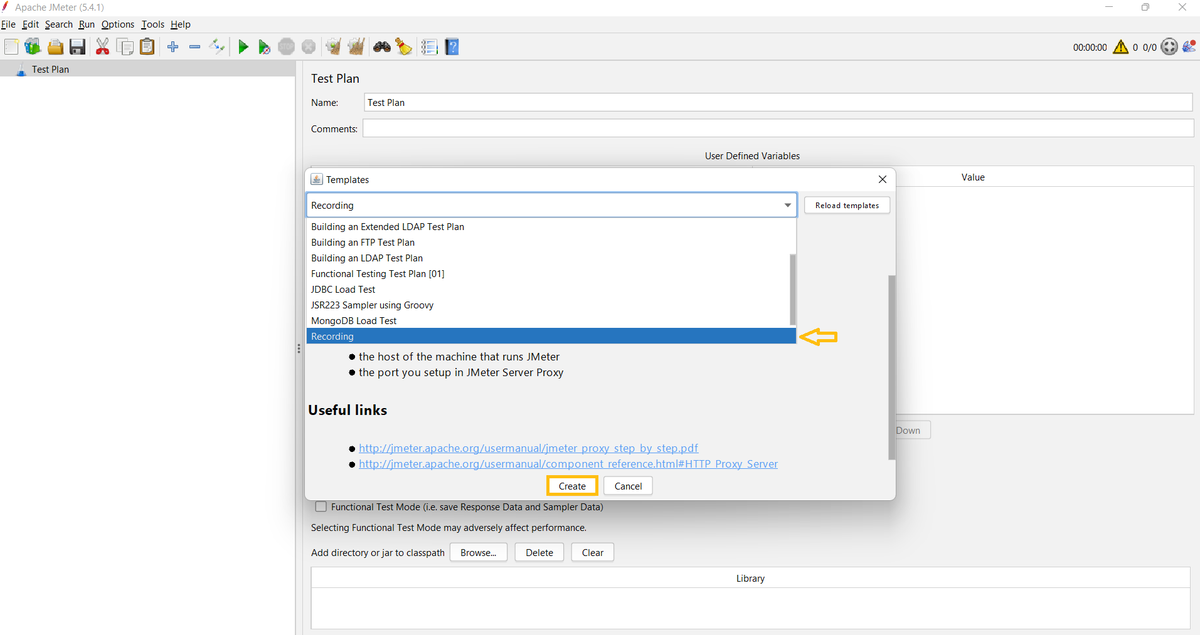1200x635 pixels.
Task: Click the 00:00:00 elapsed time display
Action: [1089, 47]
